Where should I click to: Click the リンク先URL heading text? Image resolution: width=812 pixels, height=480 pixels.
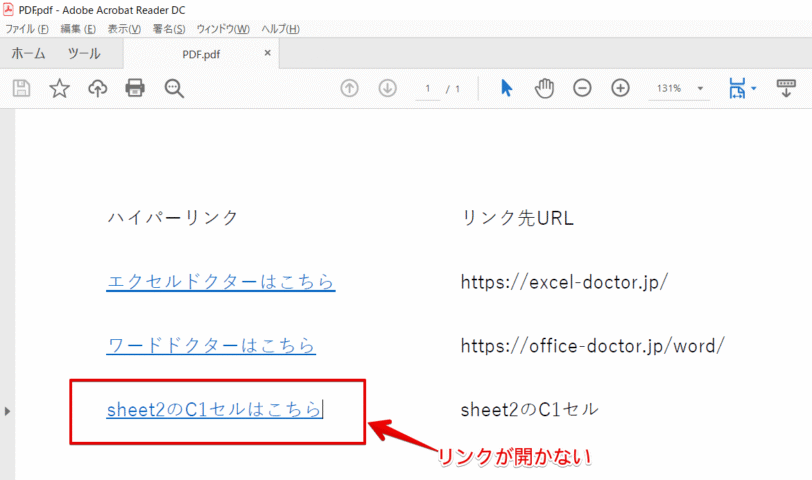(x=517, y=218)
